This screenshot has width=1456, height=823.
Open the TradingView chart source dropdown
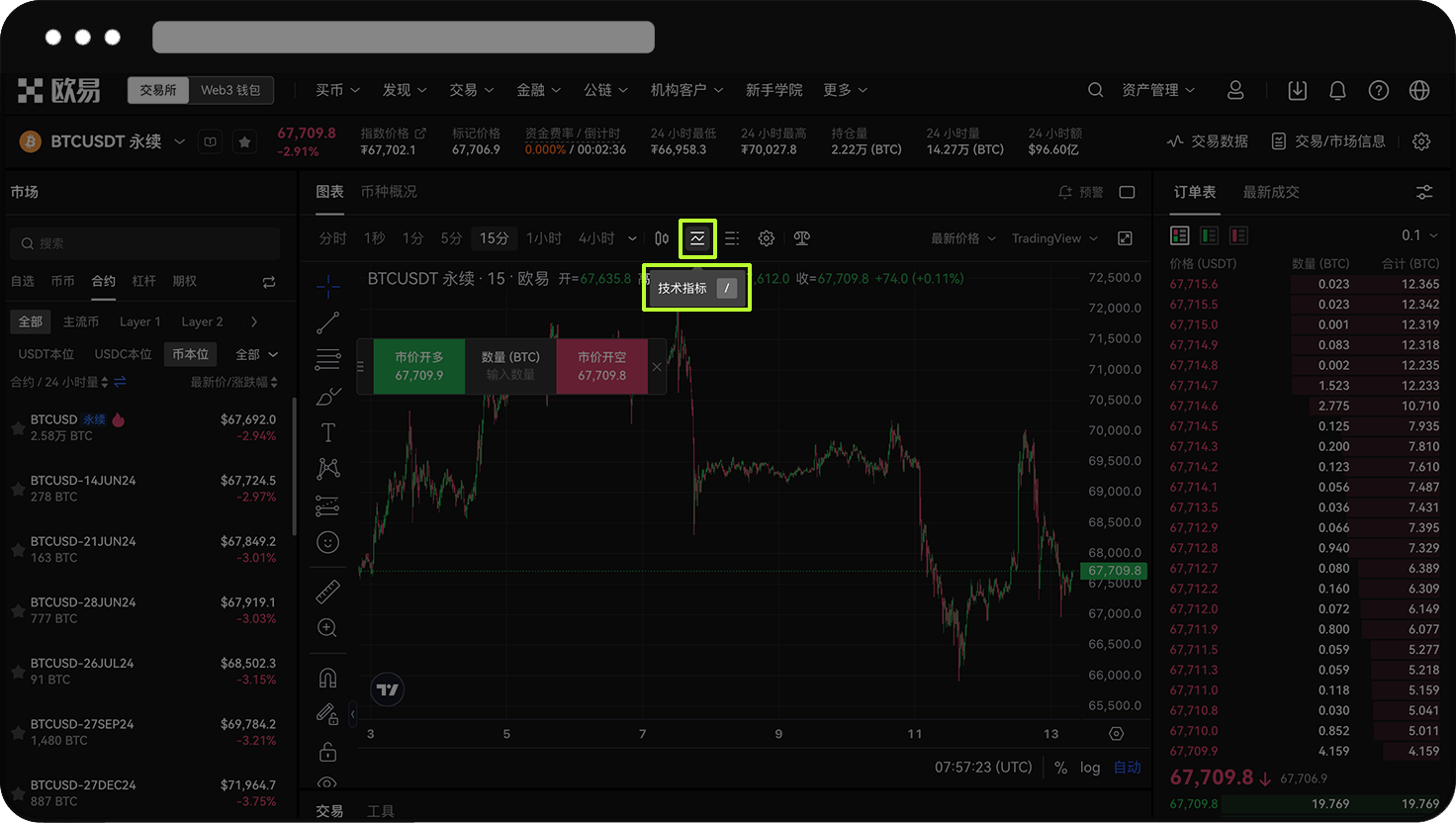point(1053,238)
